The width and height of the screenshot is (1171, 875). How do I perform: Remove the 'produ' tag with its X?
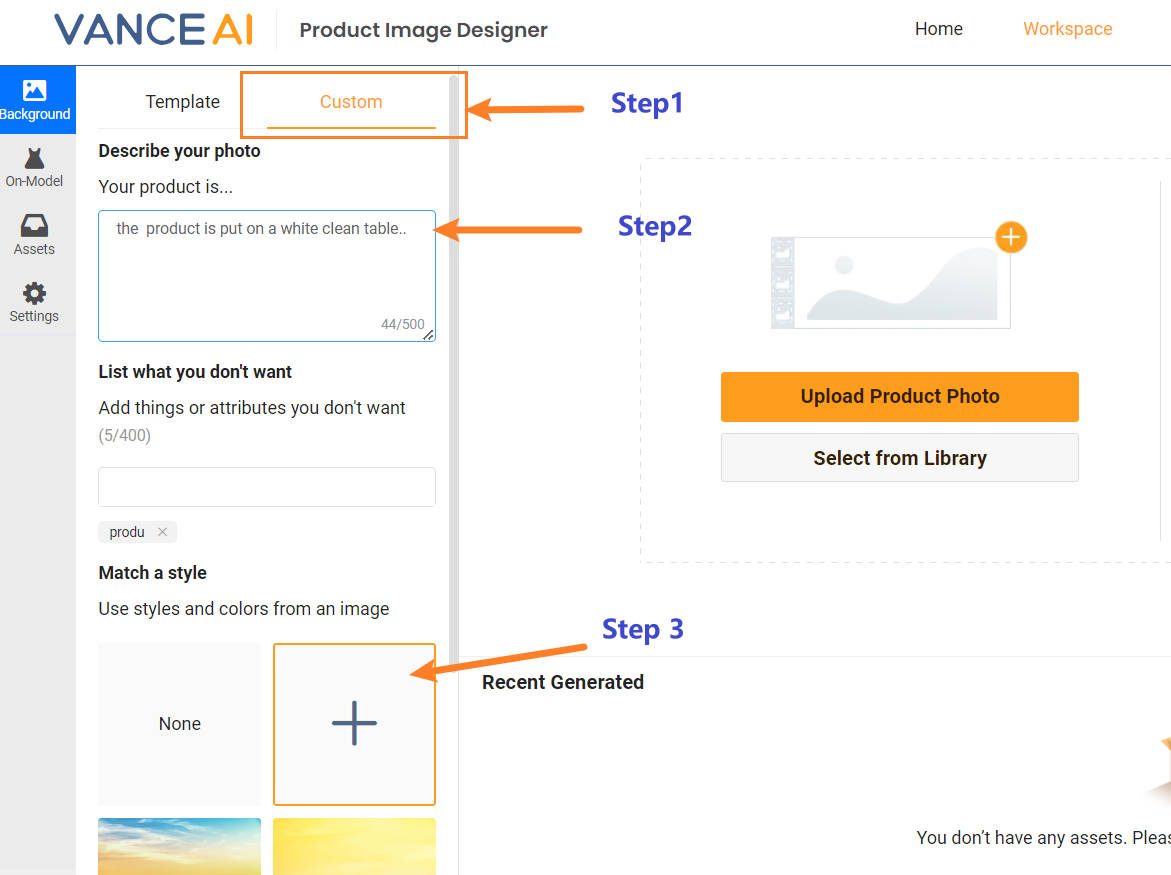162,532
